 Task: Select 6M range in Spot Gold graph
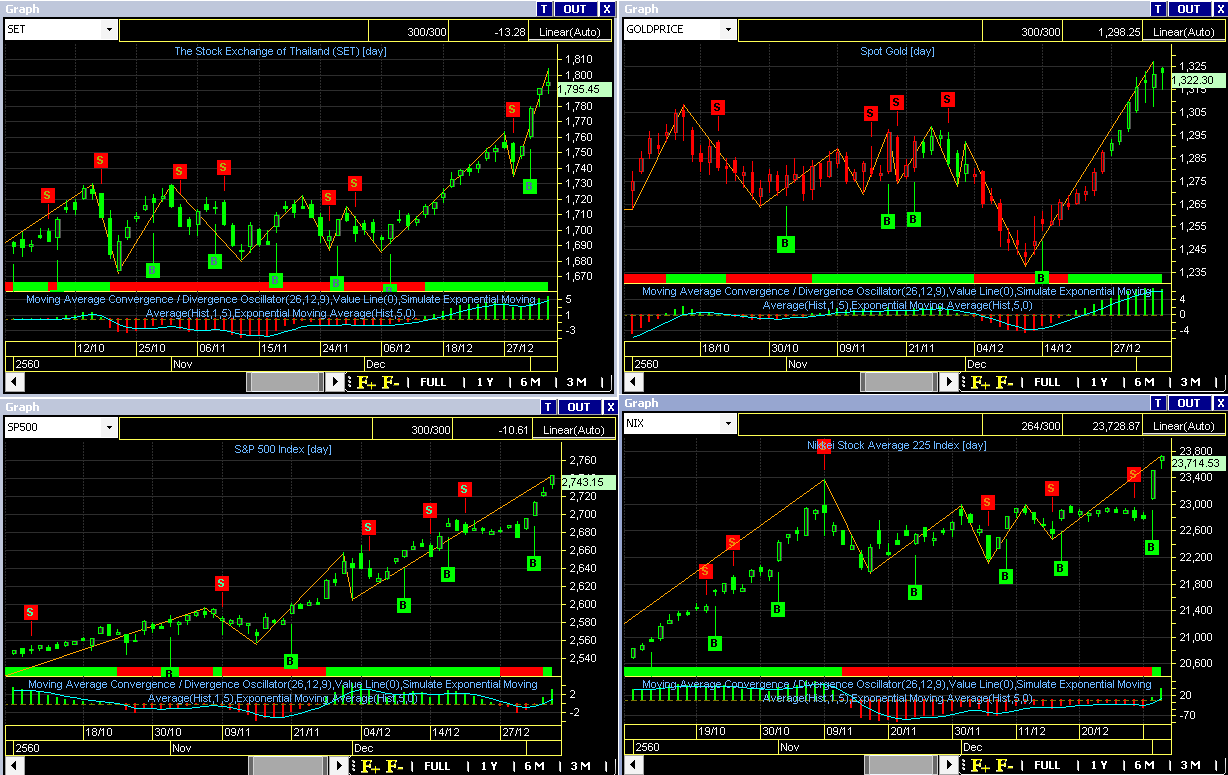pos(1145,382)
